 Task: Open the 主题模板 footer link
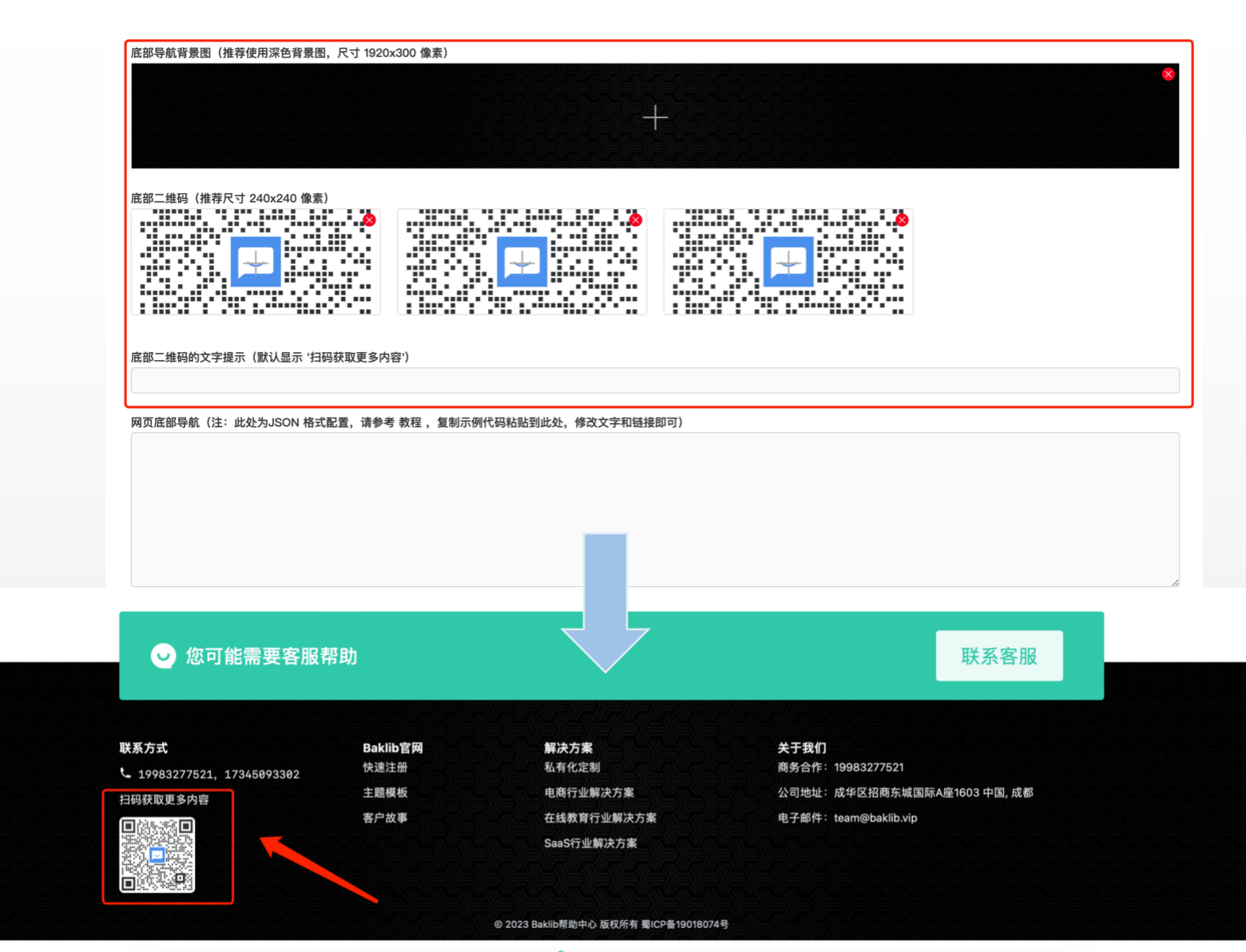click(x=385, y=792)
